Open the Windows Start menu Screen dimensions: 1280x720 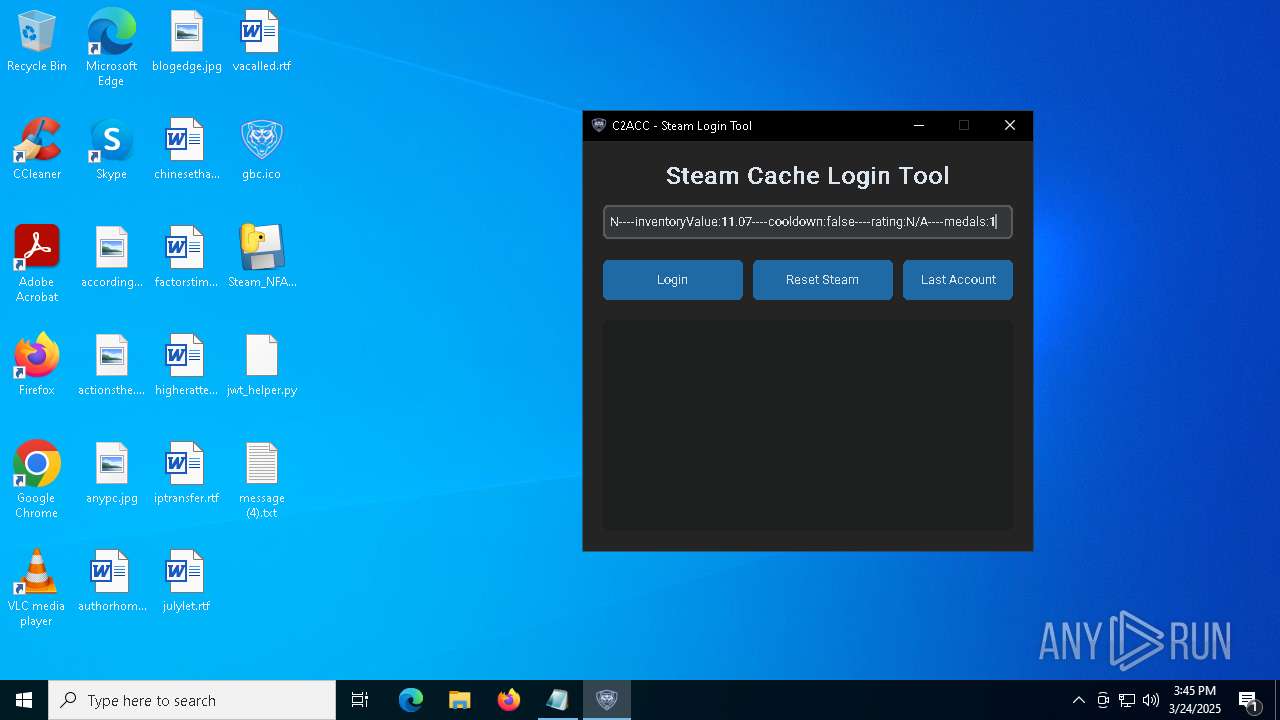coord(24,700)
